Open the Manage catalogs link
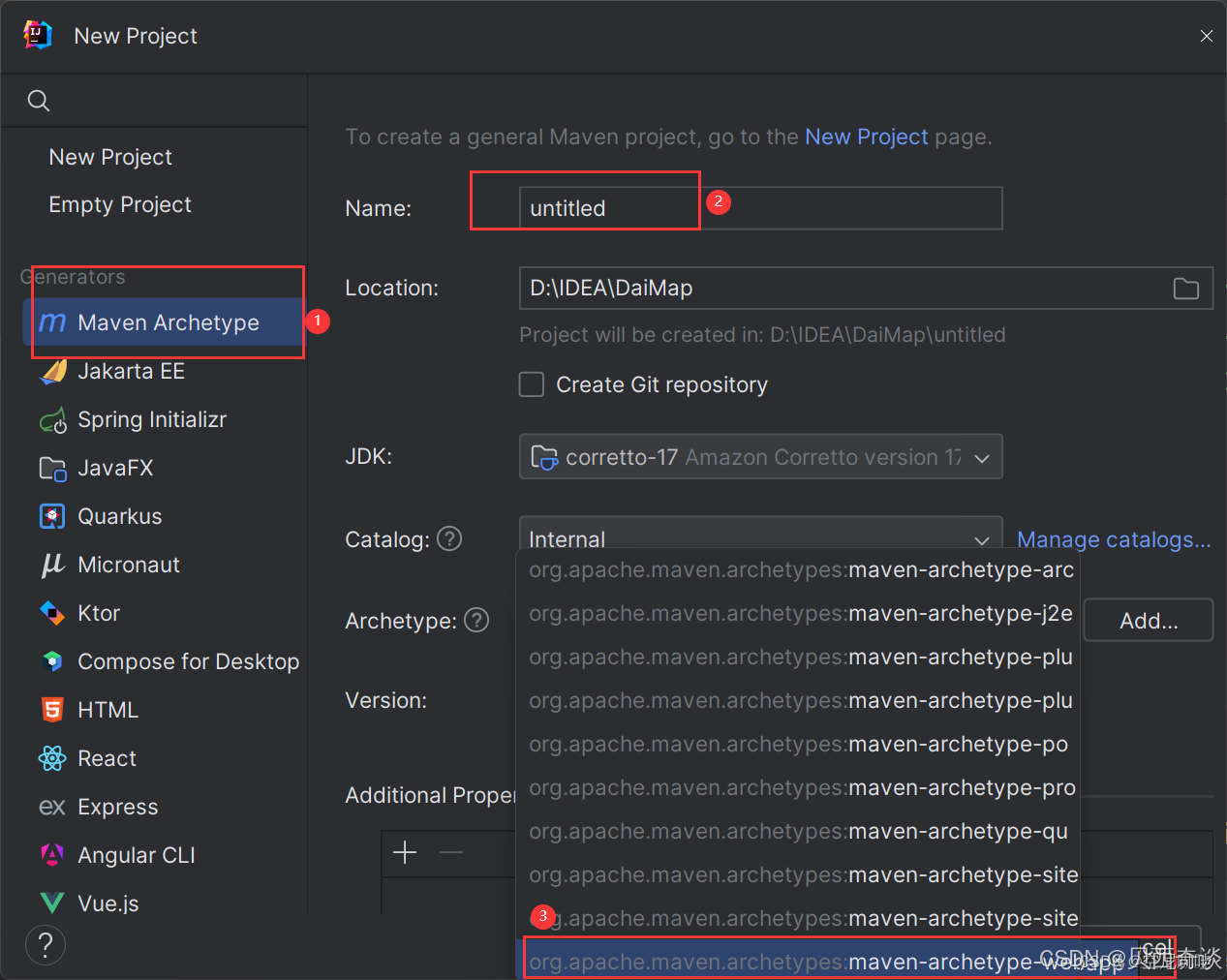The image size is (1227, 980). point(1114,539)
